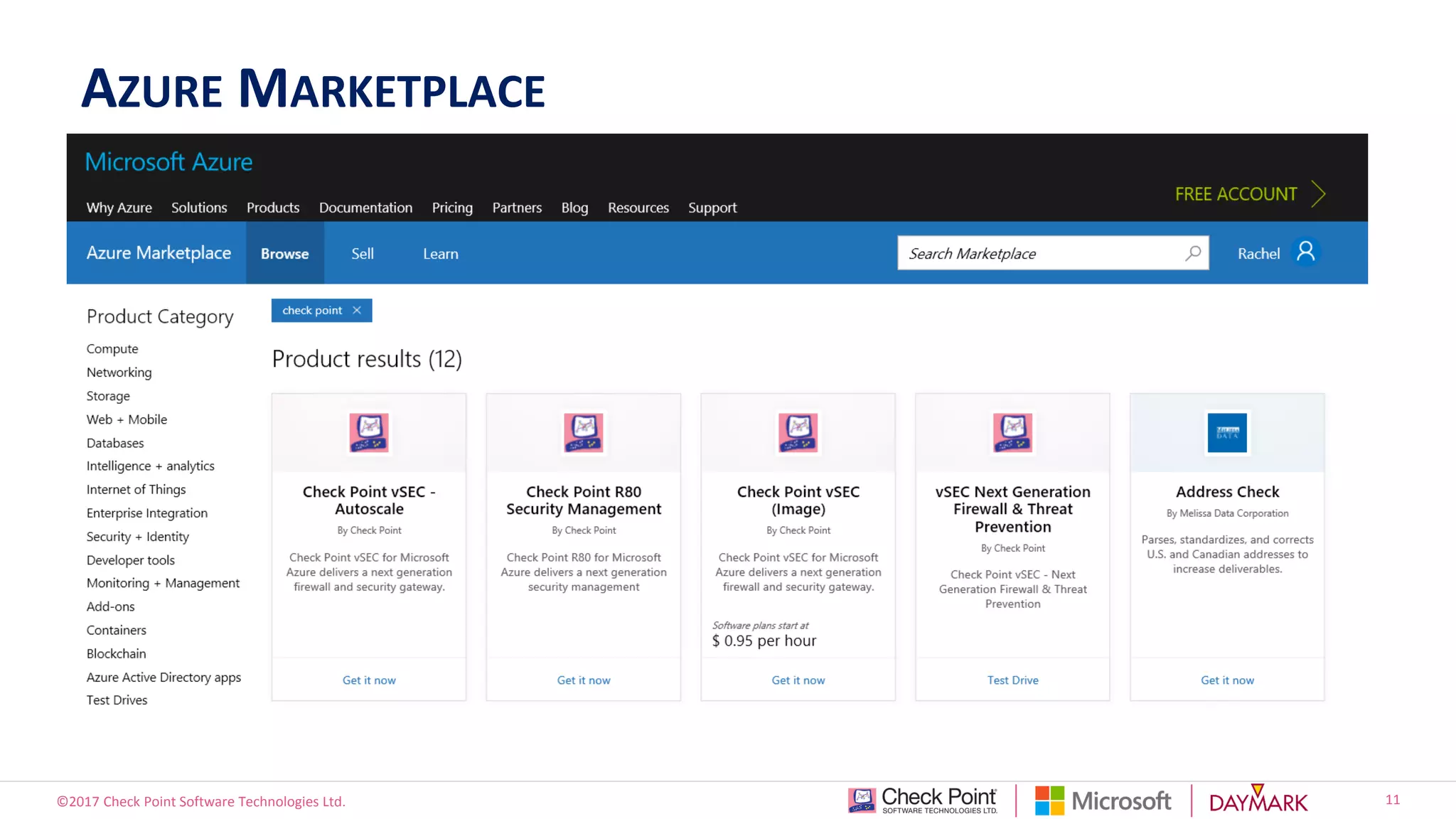Filter by Add-ons category
This screenshot has height=819, width=1456.
click(110, 606)
